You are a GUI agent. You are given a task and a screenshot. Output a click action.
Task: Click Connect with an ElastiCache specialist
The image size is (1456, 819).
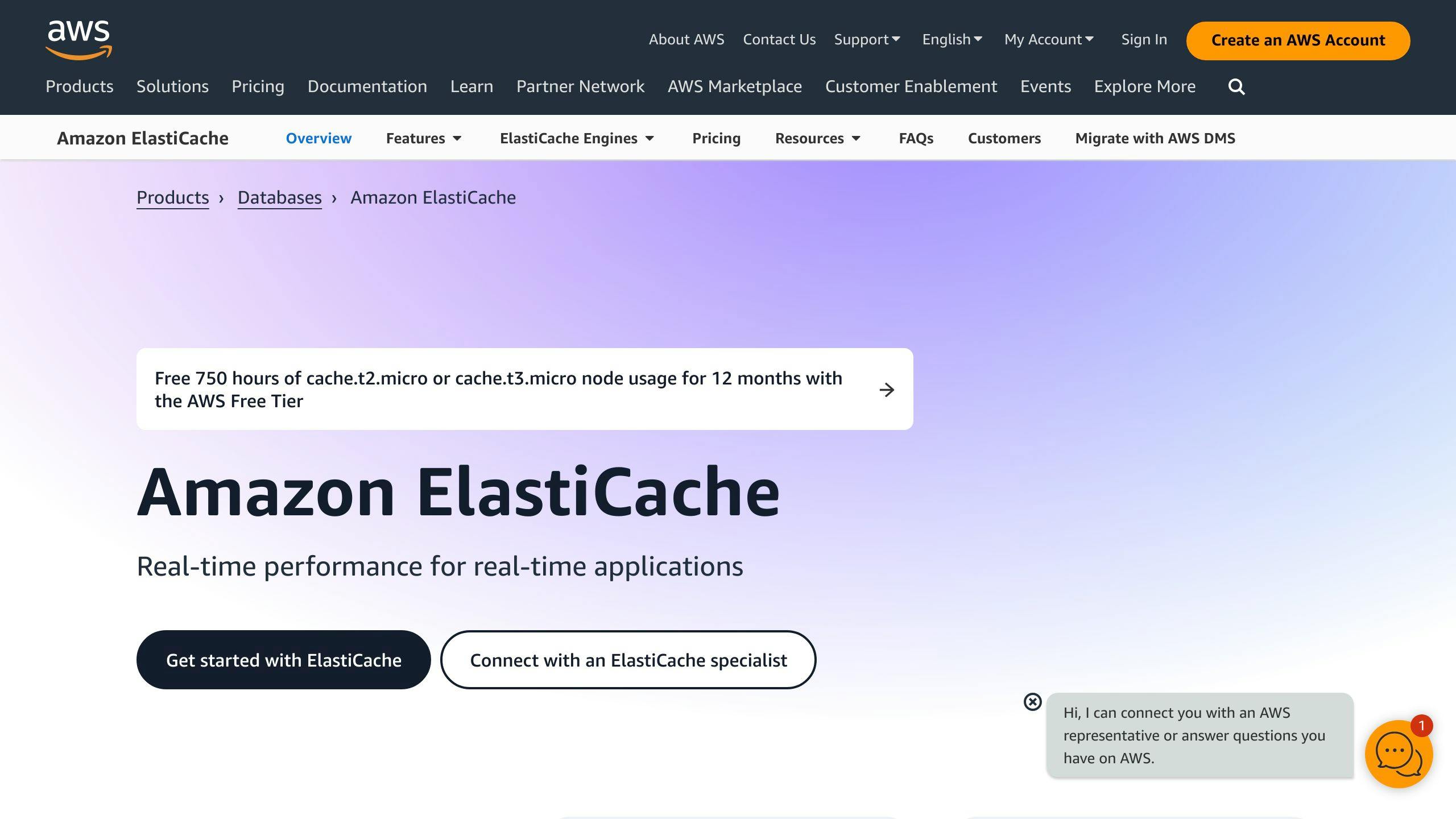pos(628,660)
